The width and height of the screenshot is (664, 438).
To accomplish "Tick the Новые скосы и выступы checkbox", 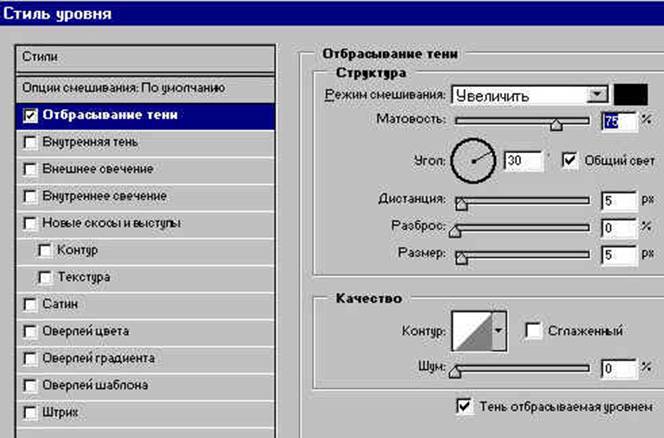I will click(x=30, y=223).
